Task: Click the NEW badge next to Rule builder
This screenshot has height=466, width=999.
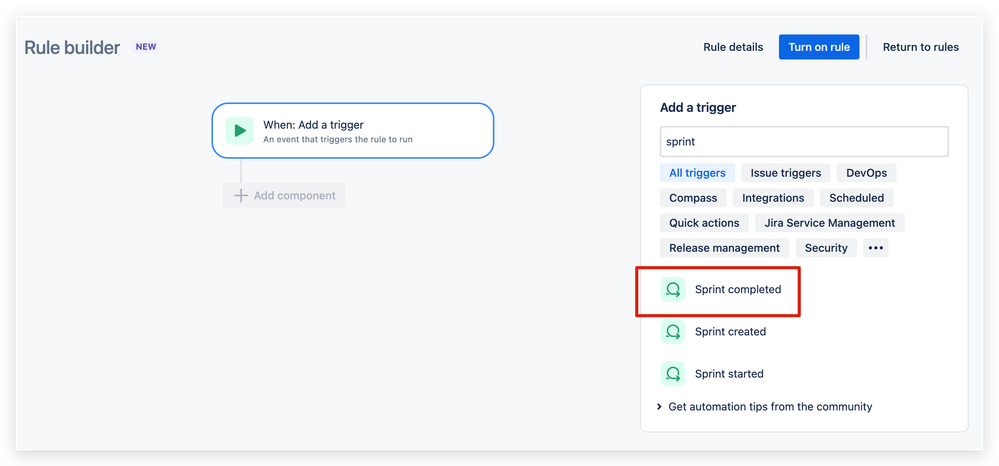Action: point(146,47)
